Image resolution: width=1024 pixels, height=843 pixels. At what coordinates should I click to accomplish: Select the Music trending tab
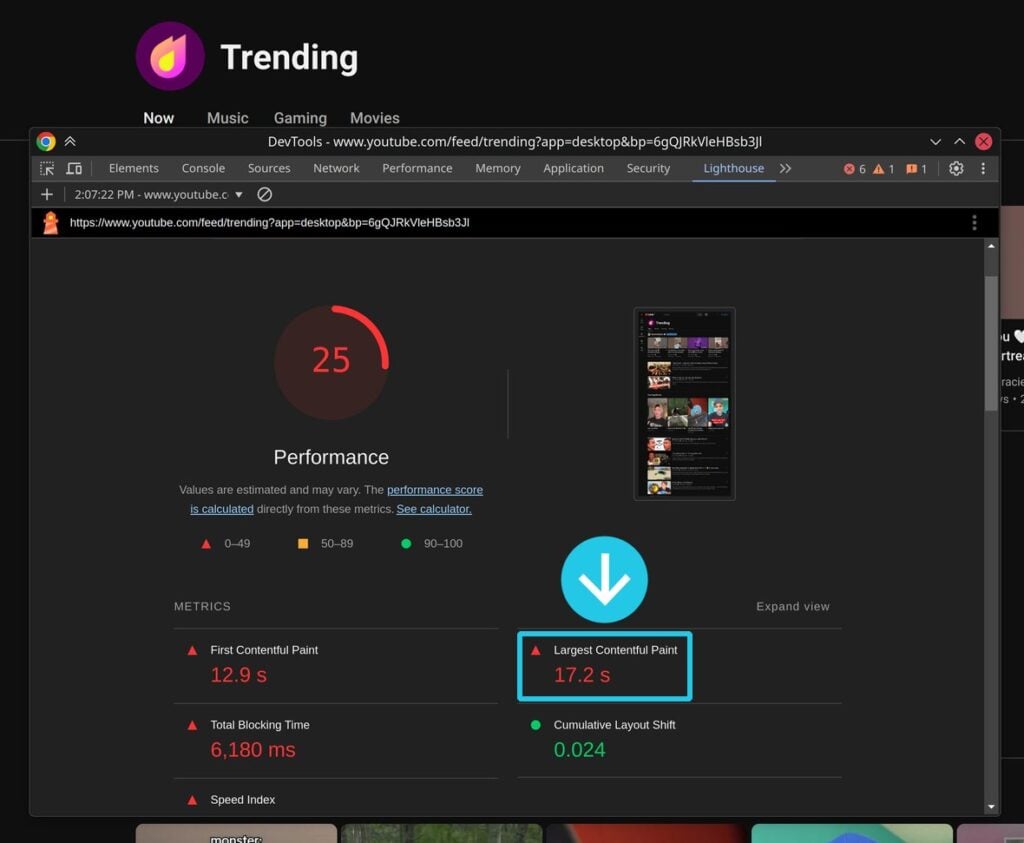227,118
